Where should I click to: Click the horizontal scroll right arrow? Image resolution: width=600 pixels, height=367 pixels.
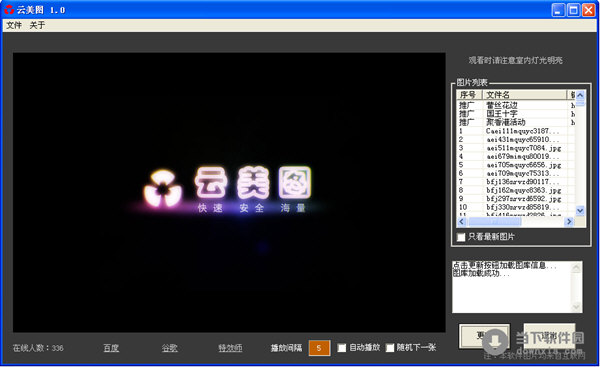click(569, 222)
